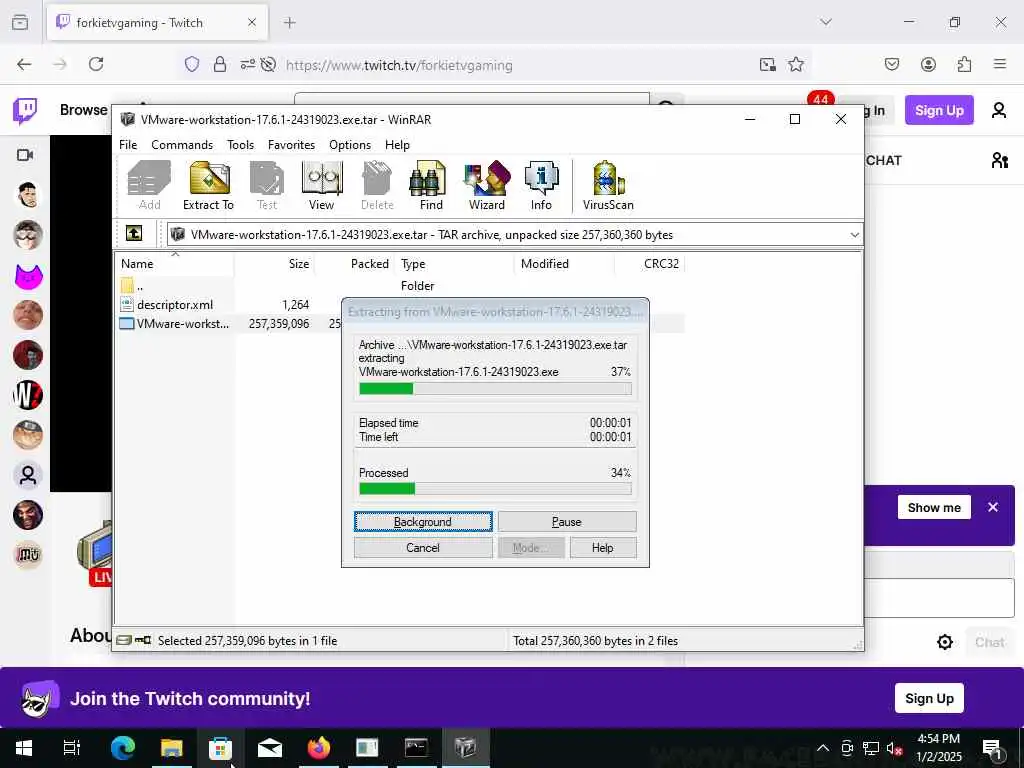
Task: Click Help in the extraction dialog
Action: click(603, 548)
